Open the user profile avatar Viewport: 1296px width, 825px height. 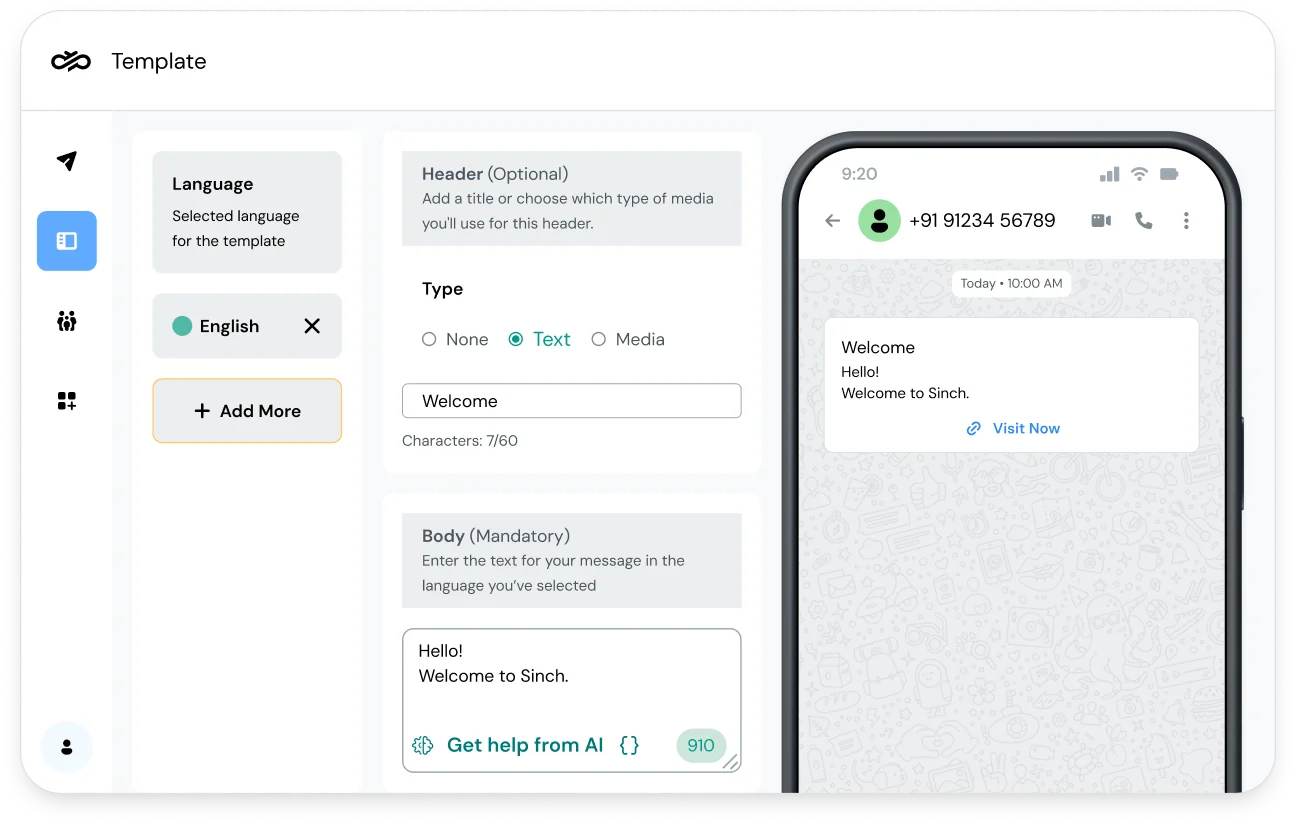pos(67,747)
